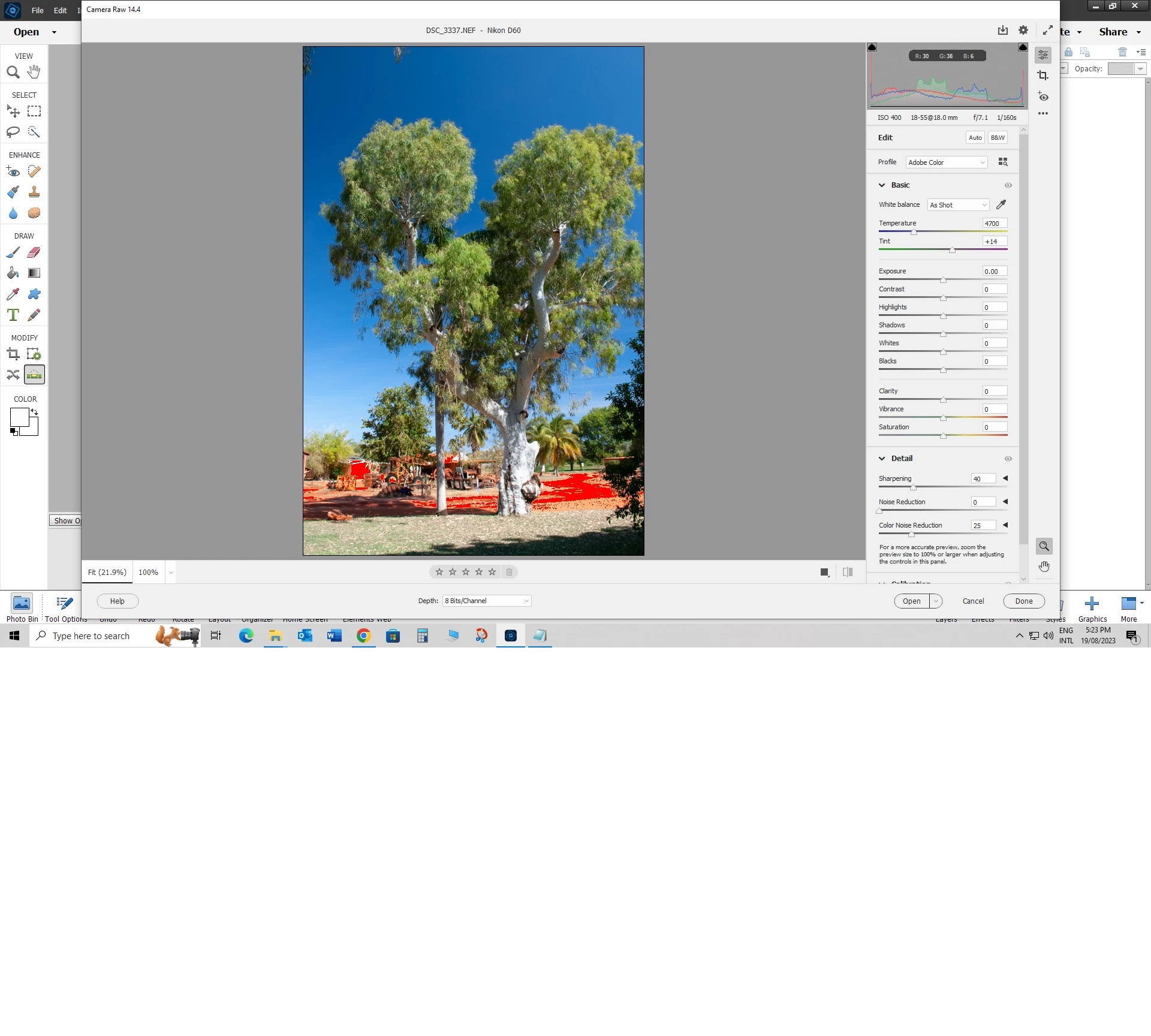Click the Red Eye Removal icon
1151x1036 pixels.
pos(1043,97)
